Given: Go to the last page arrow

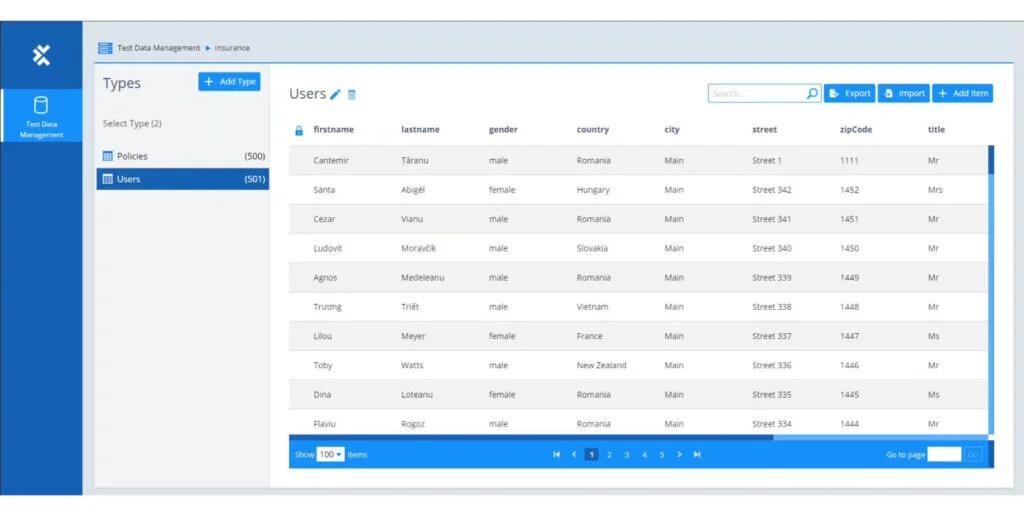Looking at the screenshot, I should click(697, 454).
